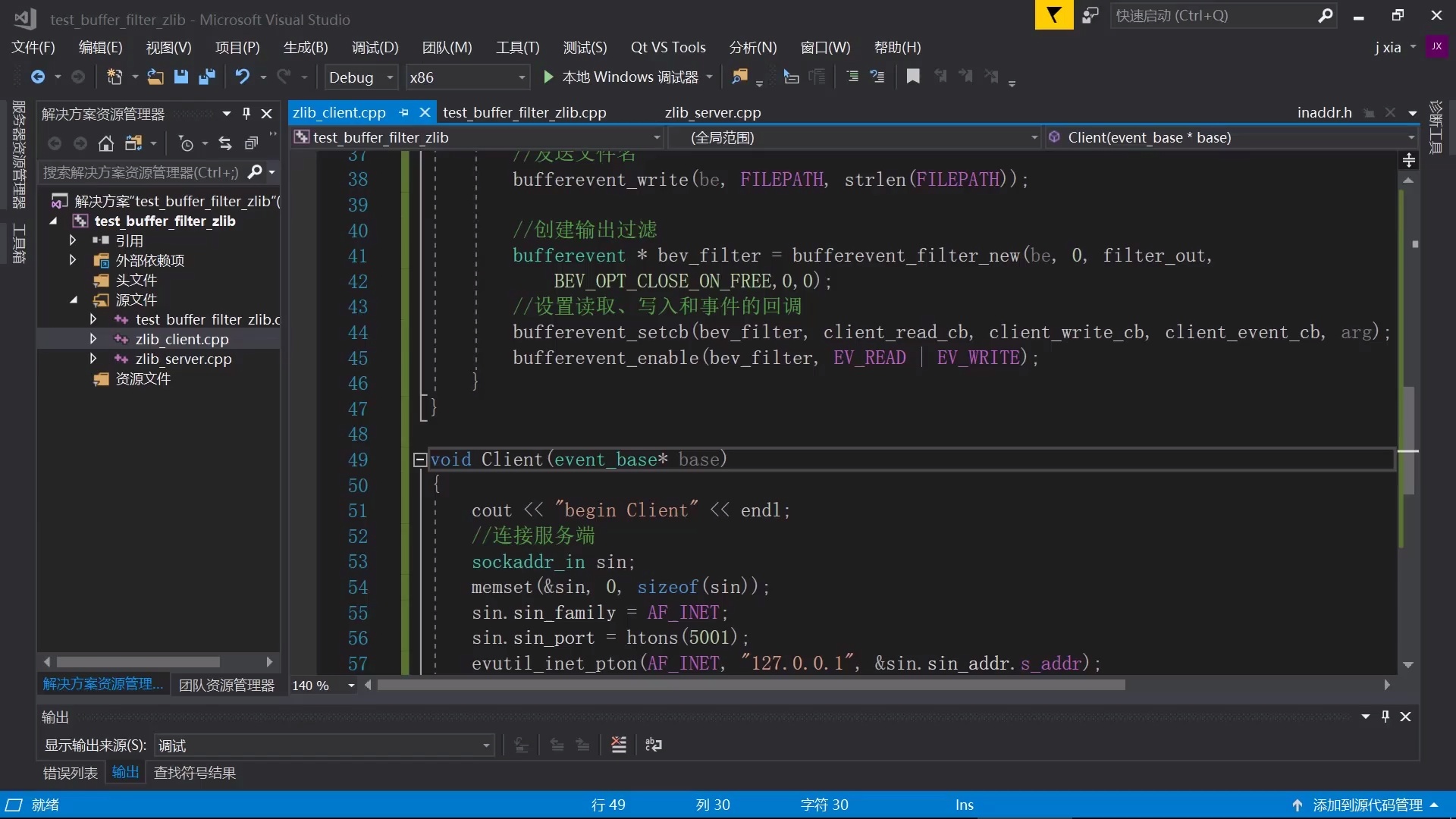Click the editor horizontal scrollbar thumb
The image size is (1456, 819).
[751, 686]
